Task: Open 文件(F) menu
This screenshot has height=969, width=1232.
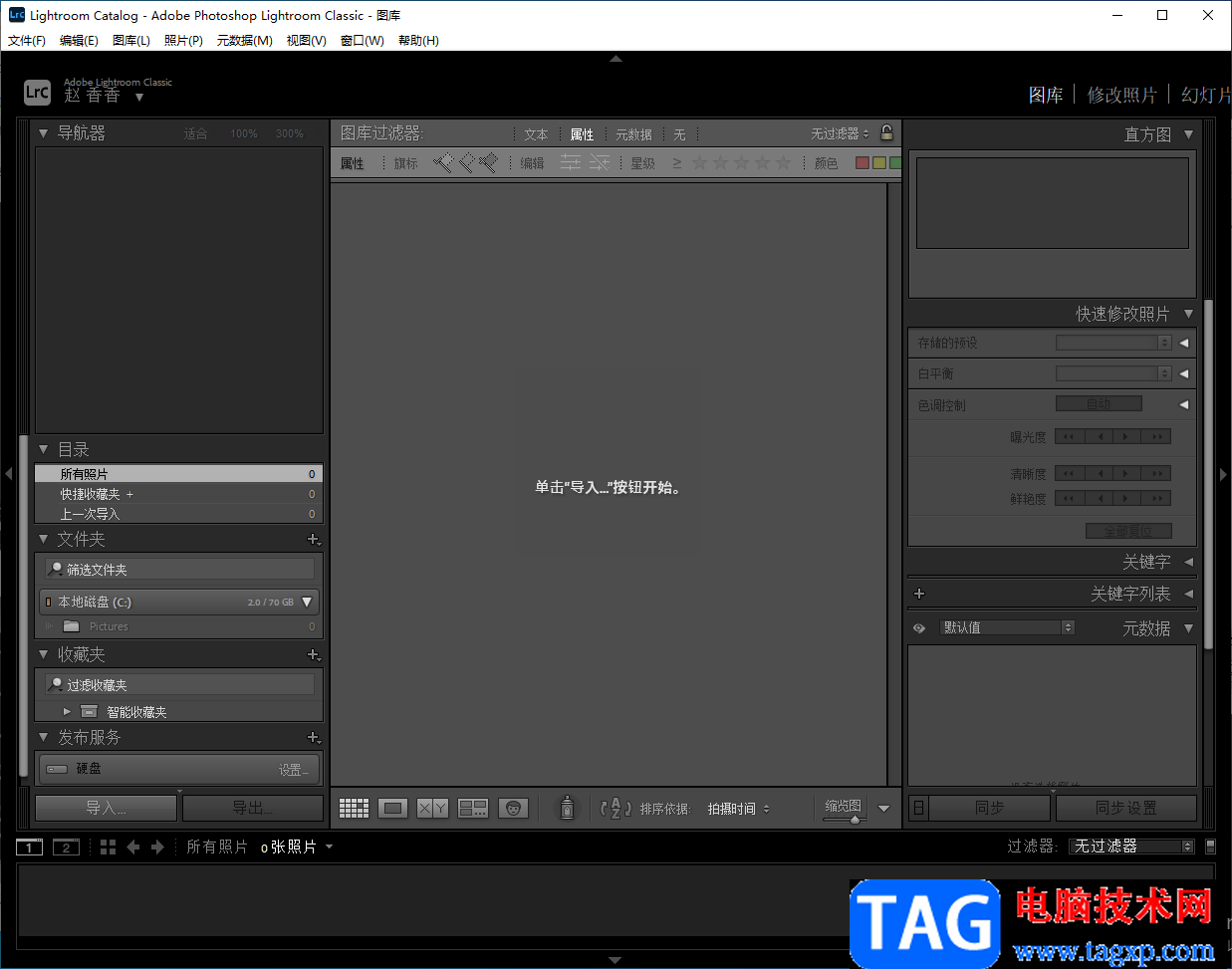Action: (x=27, y=41)
